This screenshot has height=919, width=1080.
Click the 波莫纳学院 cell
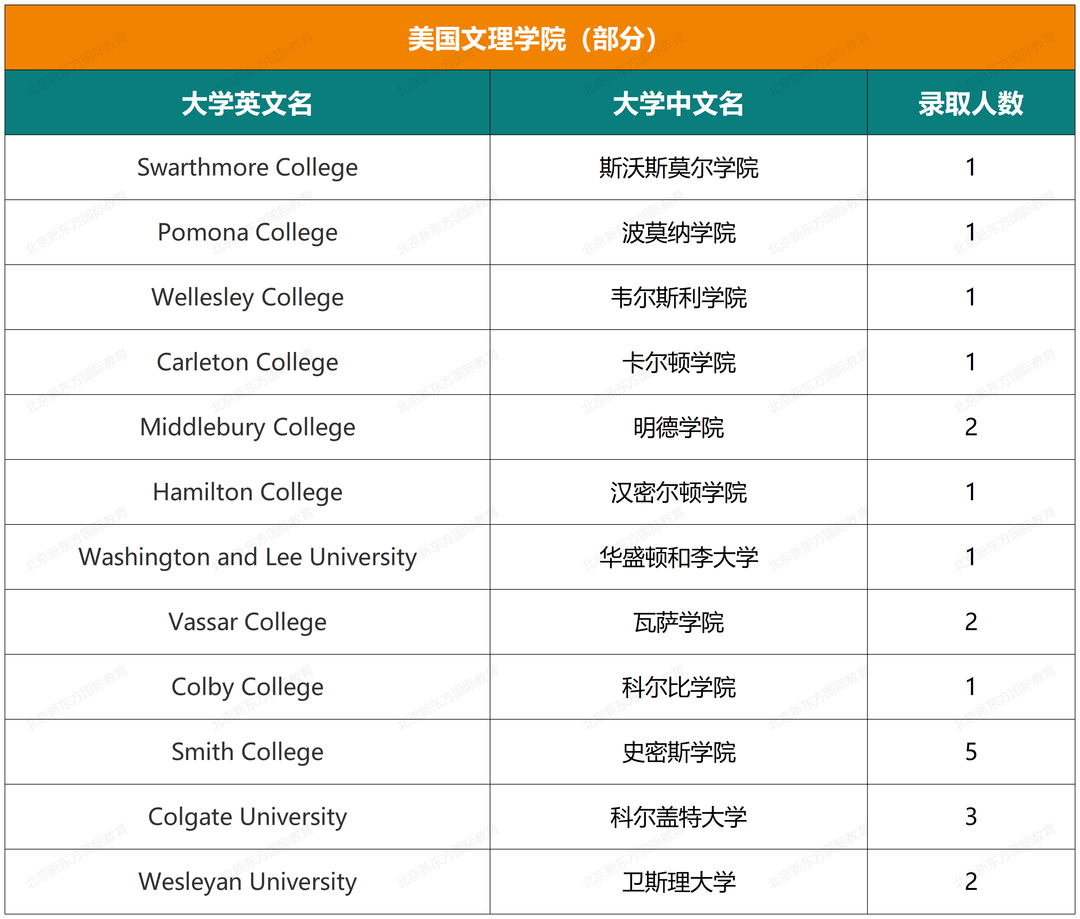[x=678, y=232]
